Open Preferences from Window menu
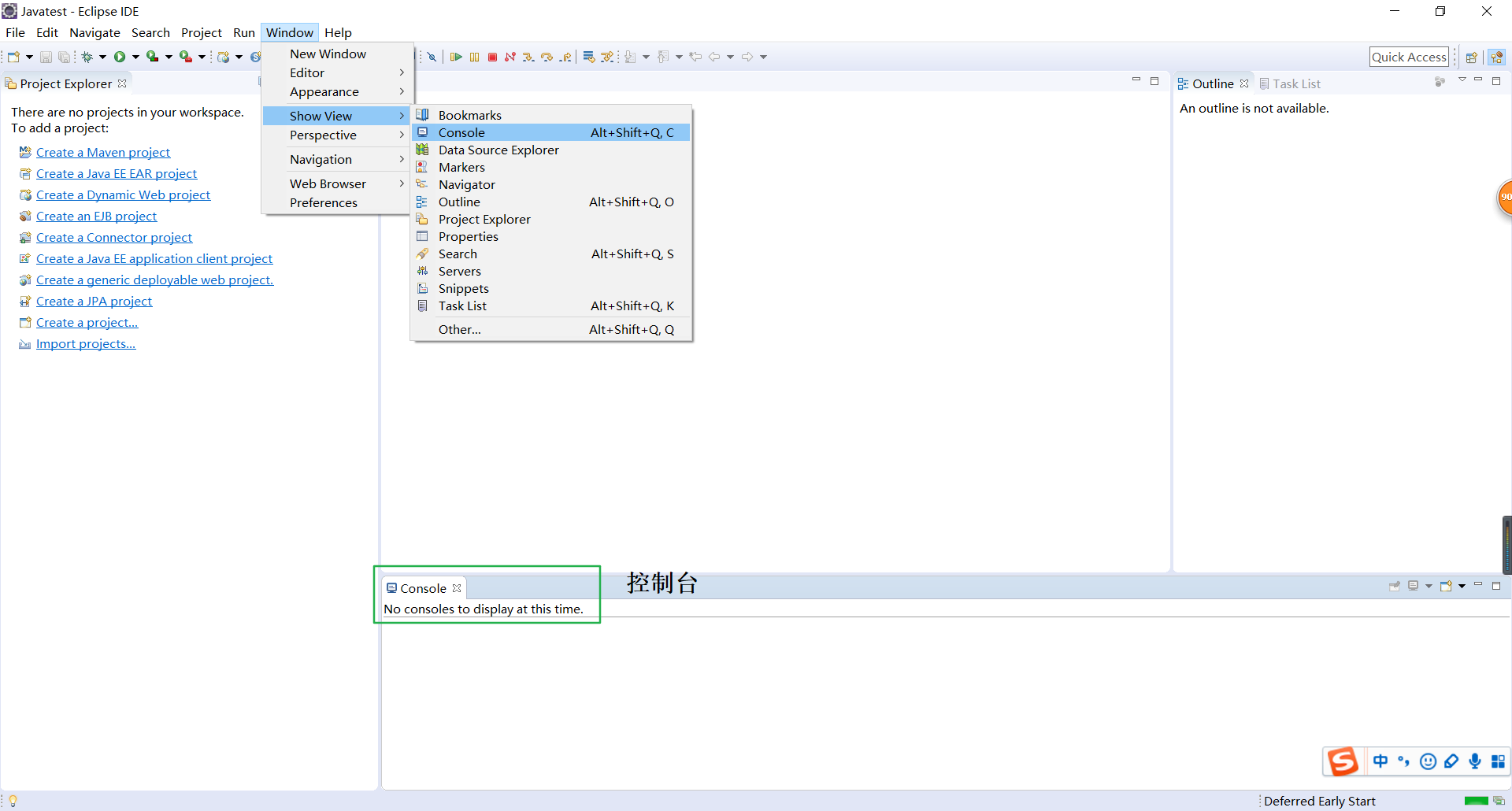The height and width of the screenshot is (811, 1512). (336, 202)
